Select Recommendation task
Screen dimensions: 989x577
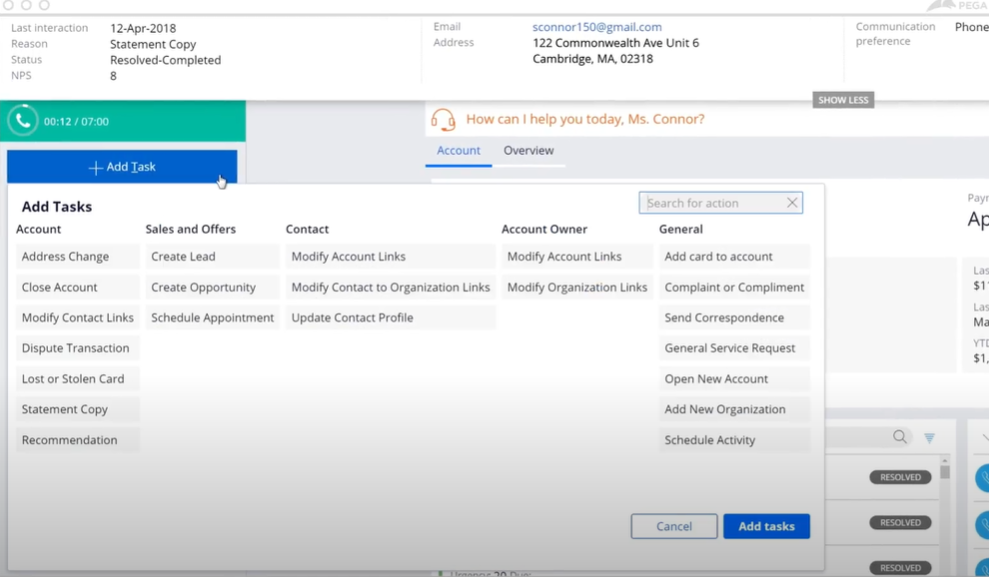click(78, 440)
